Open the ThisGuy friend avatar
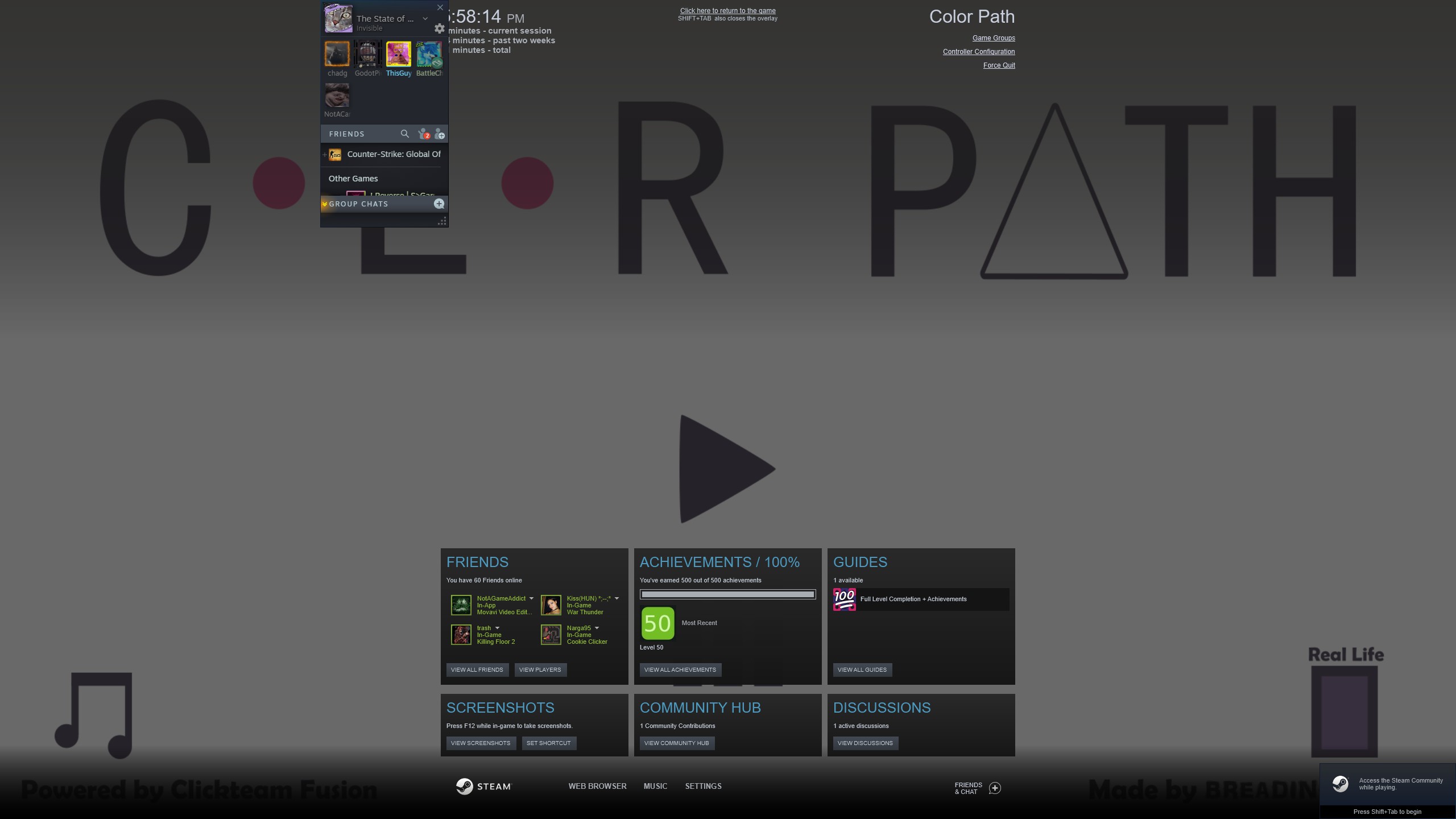This screenshot has width=1456, height=819. click(x=398, y=54)
